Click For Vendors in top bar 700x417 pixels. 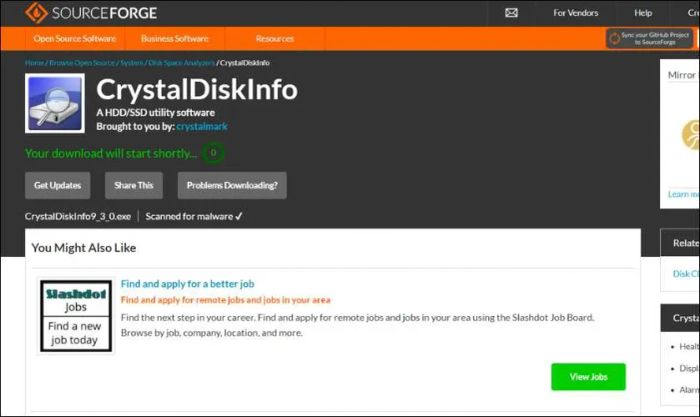[575, 13]
